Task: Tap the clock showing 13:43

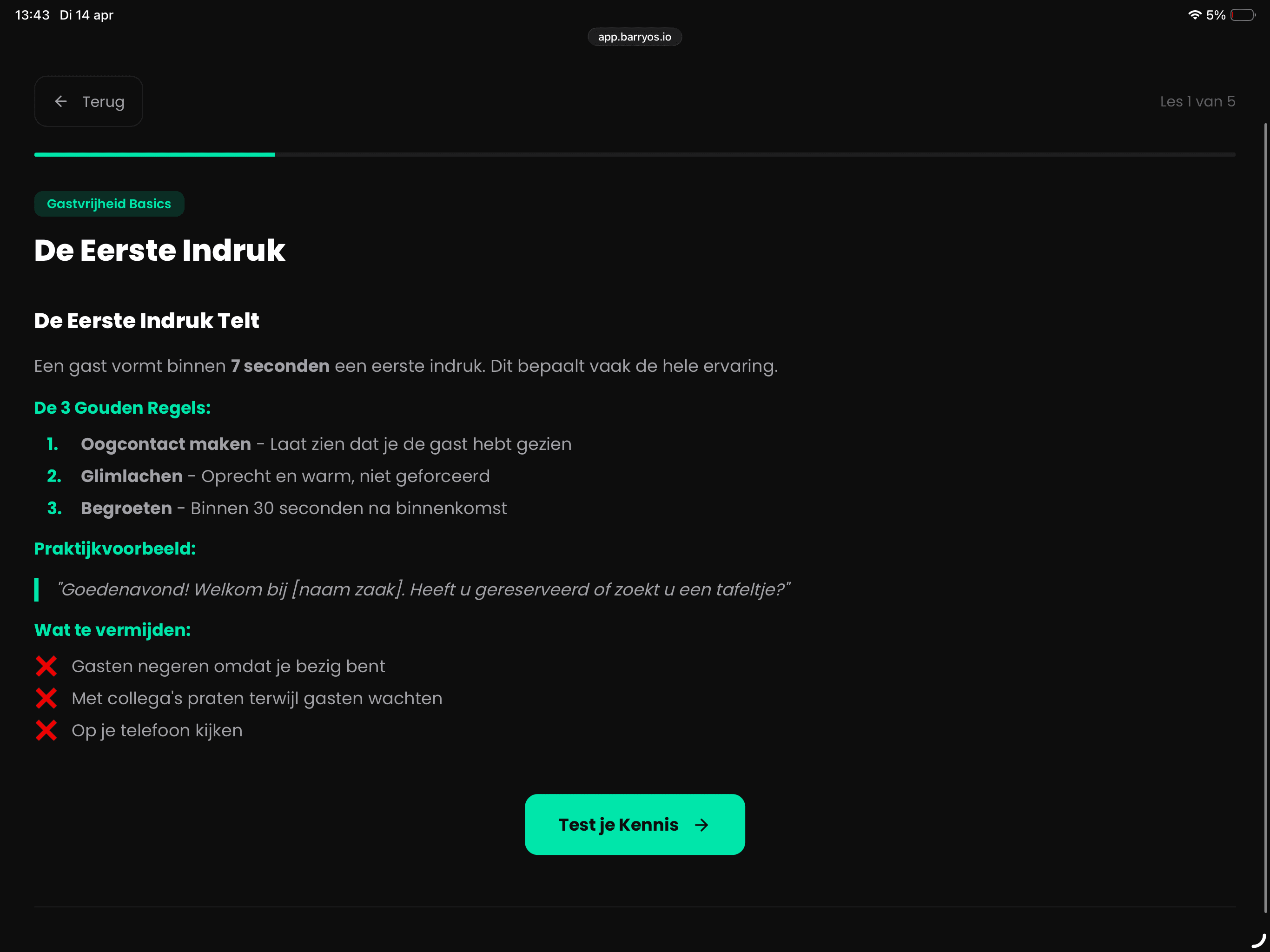Action: (x=32, y=15)
